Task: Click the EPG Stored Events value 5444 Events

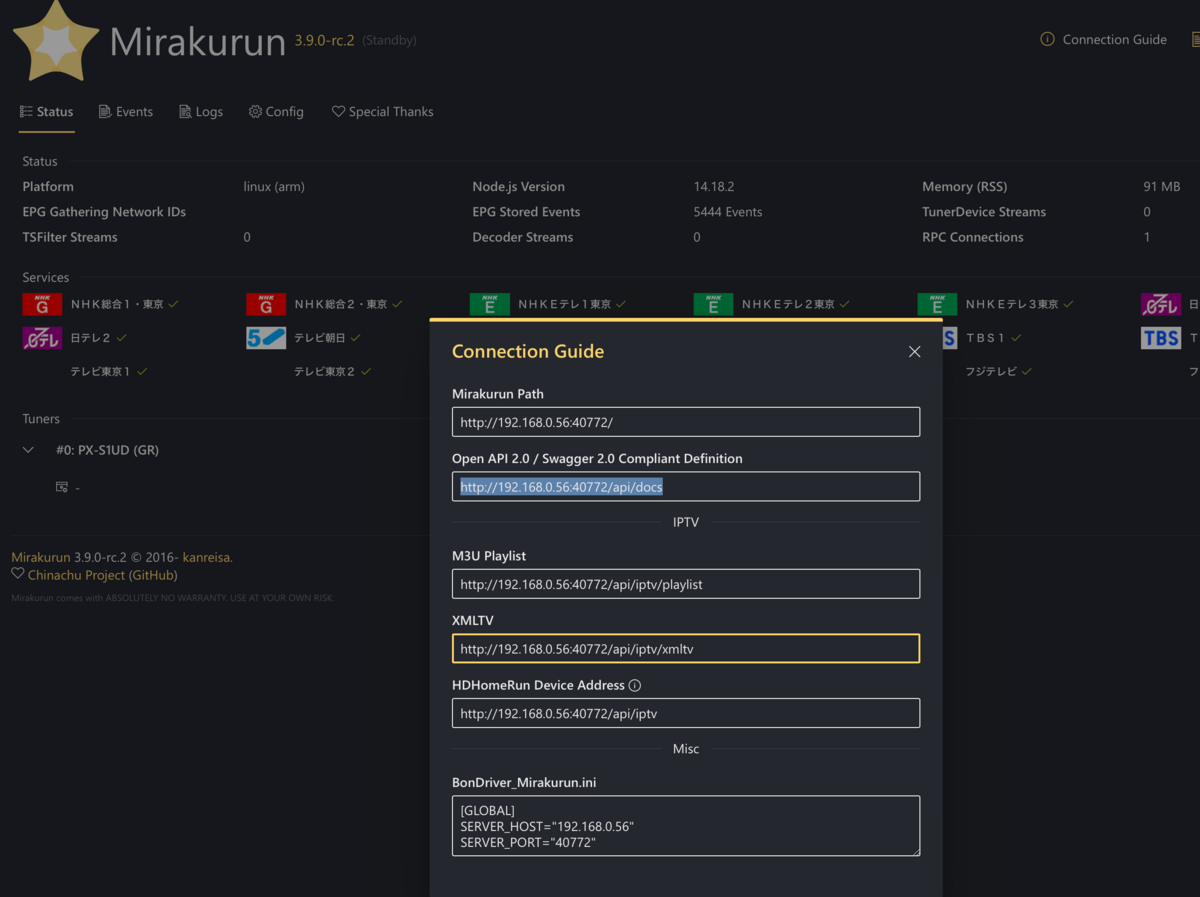Action: point(728,212)
